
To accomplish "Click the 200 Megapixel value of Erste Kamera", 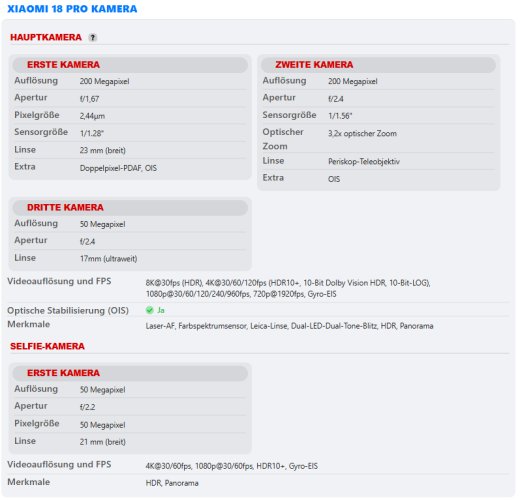I will [x=104, y=82].
